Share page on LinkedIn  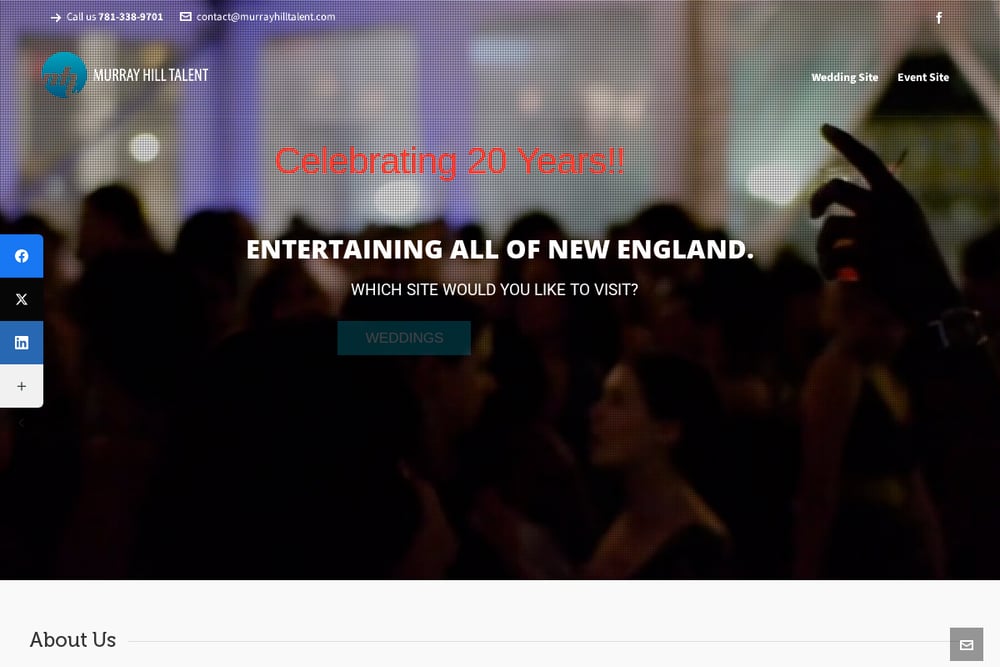click(21, 342)
